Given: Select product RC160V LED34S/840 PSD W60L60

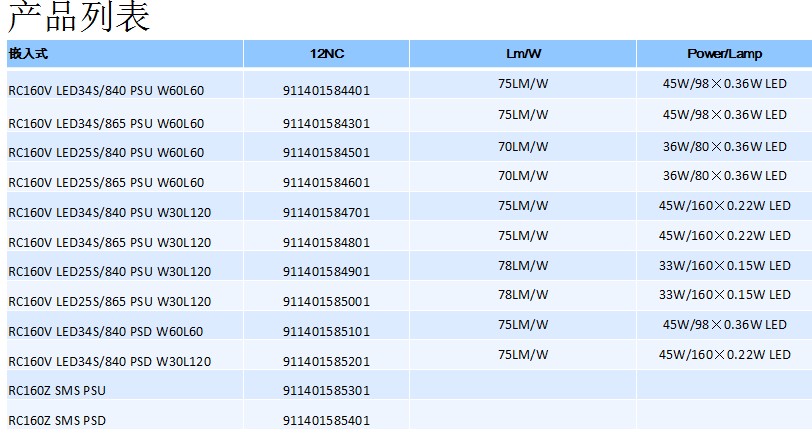Looking at the screenshot, I should point(106,331).
